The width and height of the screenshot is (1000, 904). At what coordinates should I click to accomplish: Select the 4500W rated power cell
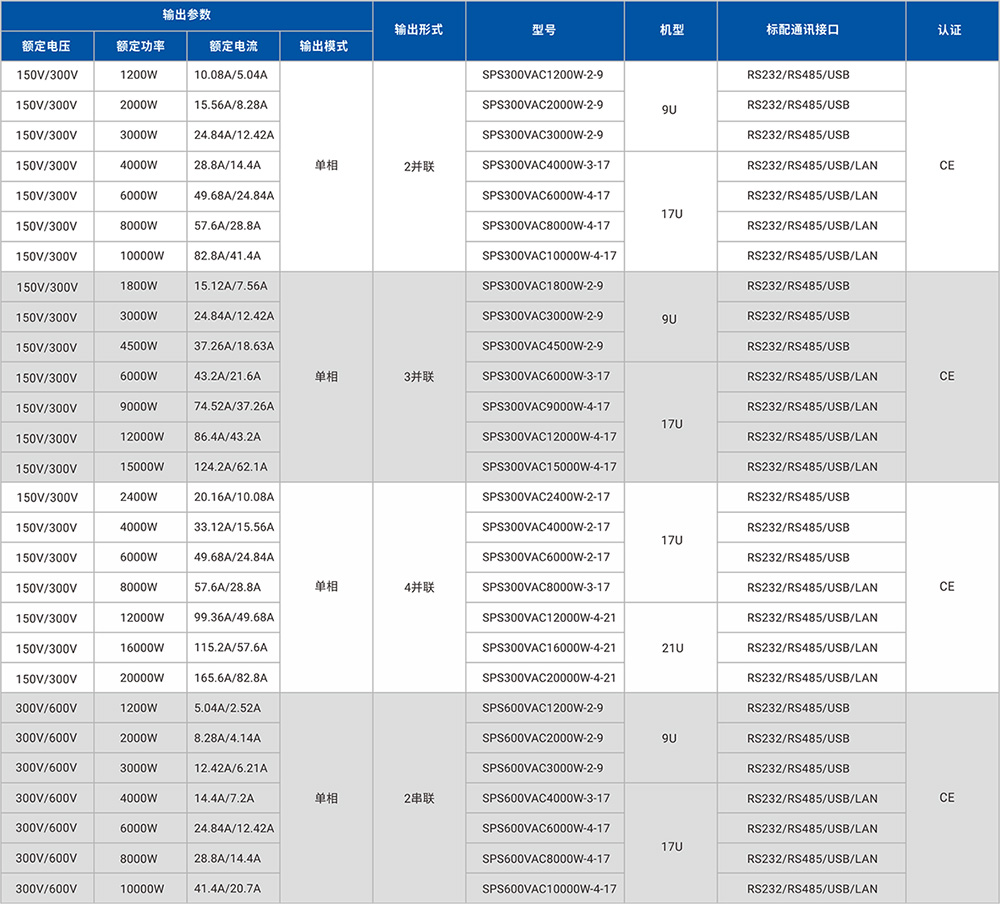pos(140,346)
